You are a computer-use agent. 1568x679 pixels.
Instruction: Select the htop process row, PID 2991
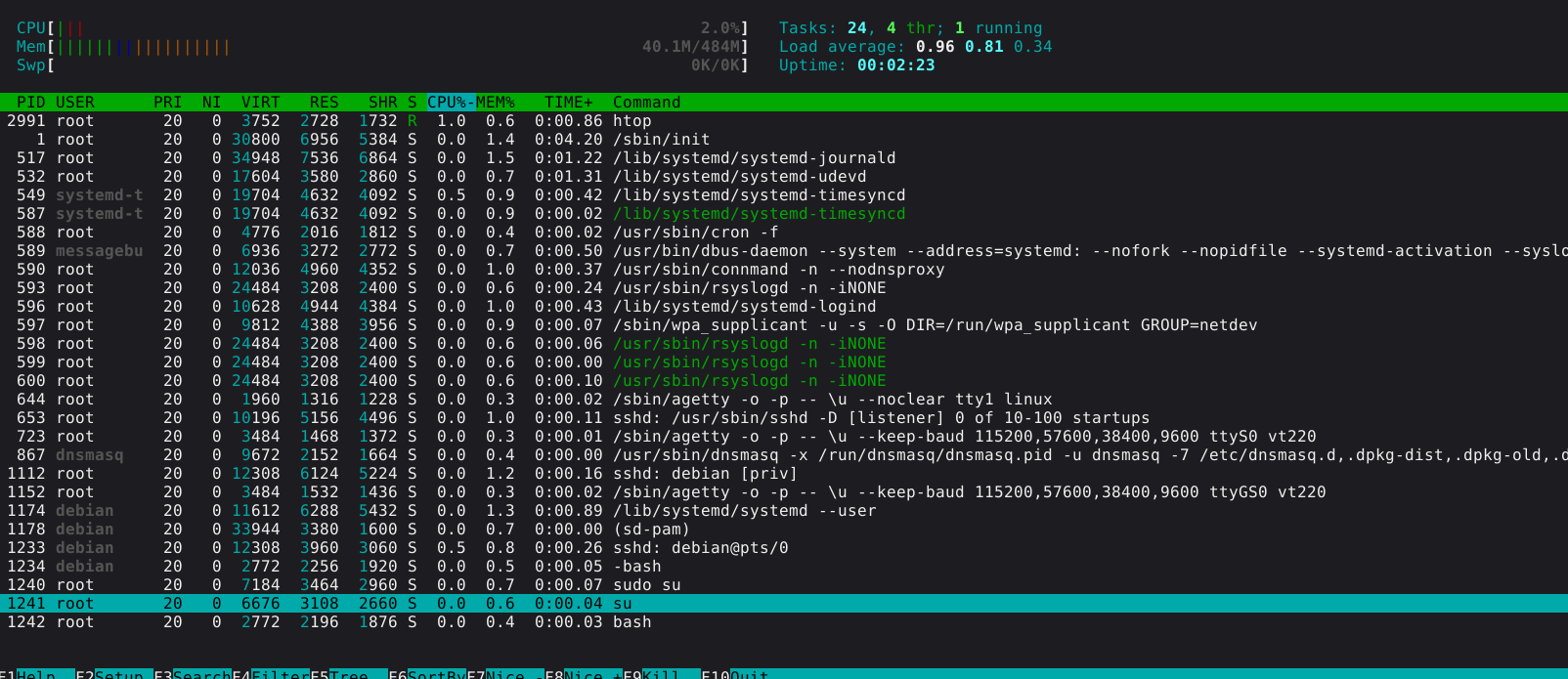click(x=632, y=121)
